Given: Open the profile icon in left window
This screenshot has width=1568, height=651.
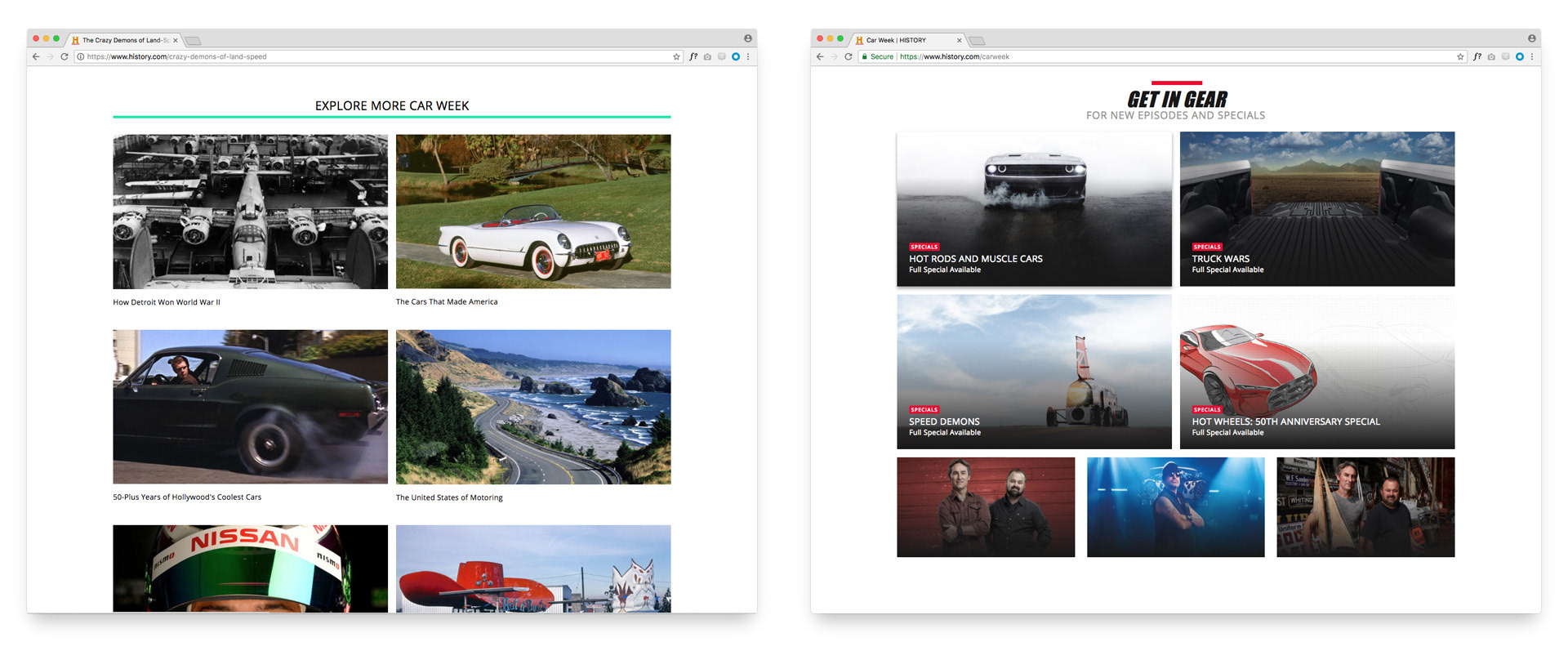Looking at the screenshot, I should pos(747,38).
